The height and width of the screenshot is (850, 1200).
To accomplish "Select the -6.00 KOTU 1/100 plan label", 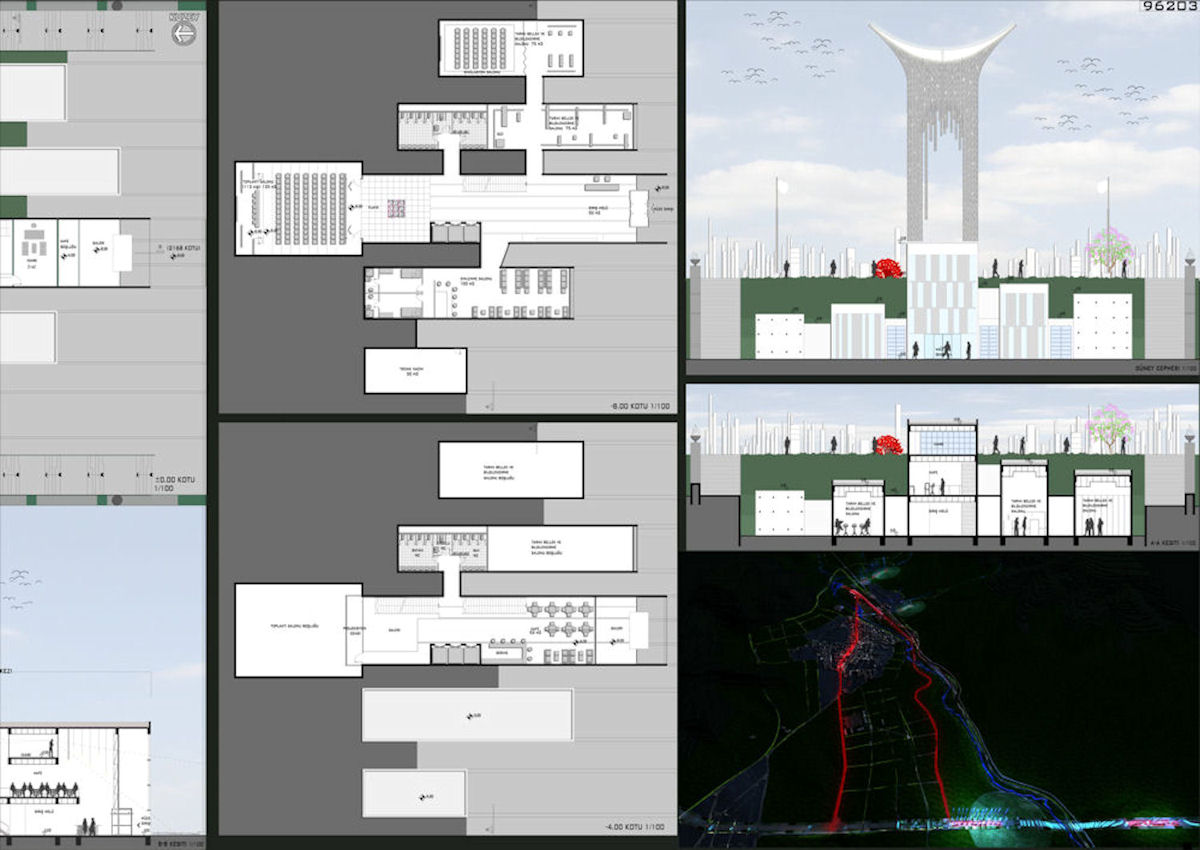I will click(640, 406).
